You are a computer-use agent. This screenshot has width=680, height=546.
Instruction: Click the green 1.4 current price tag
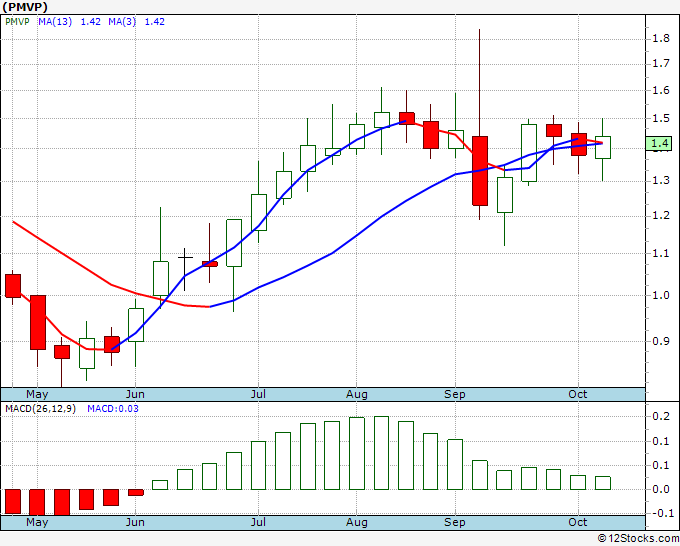pyautogui.click(x=658, y=144)
